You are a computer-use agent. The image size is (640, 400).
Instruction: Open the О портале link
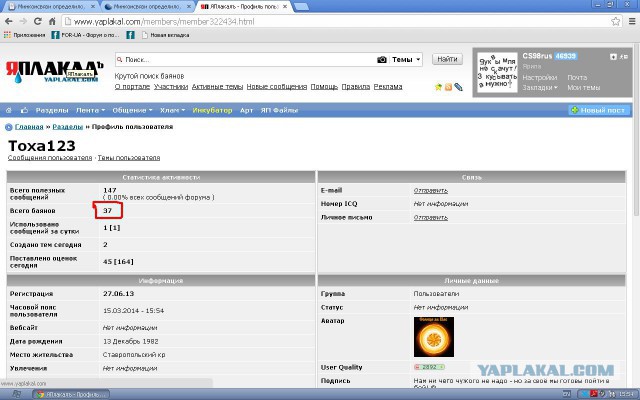point(132,87)
